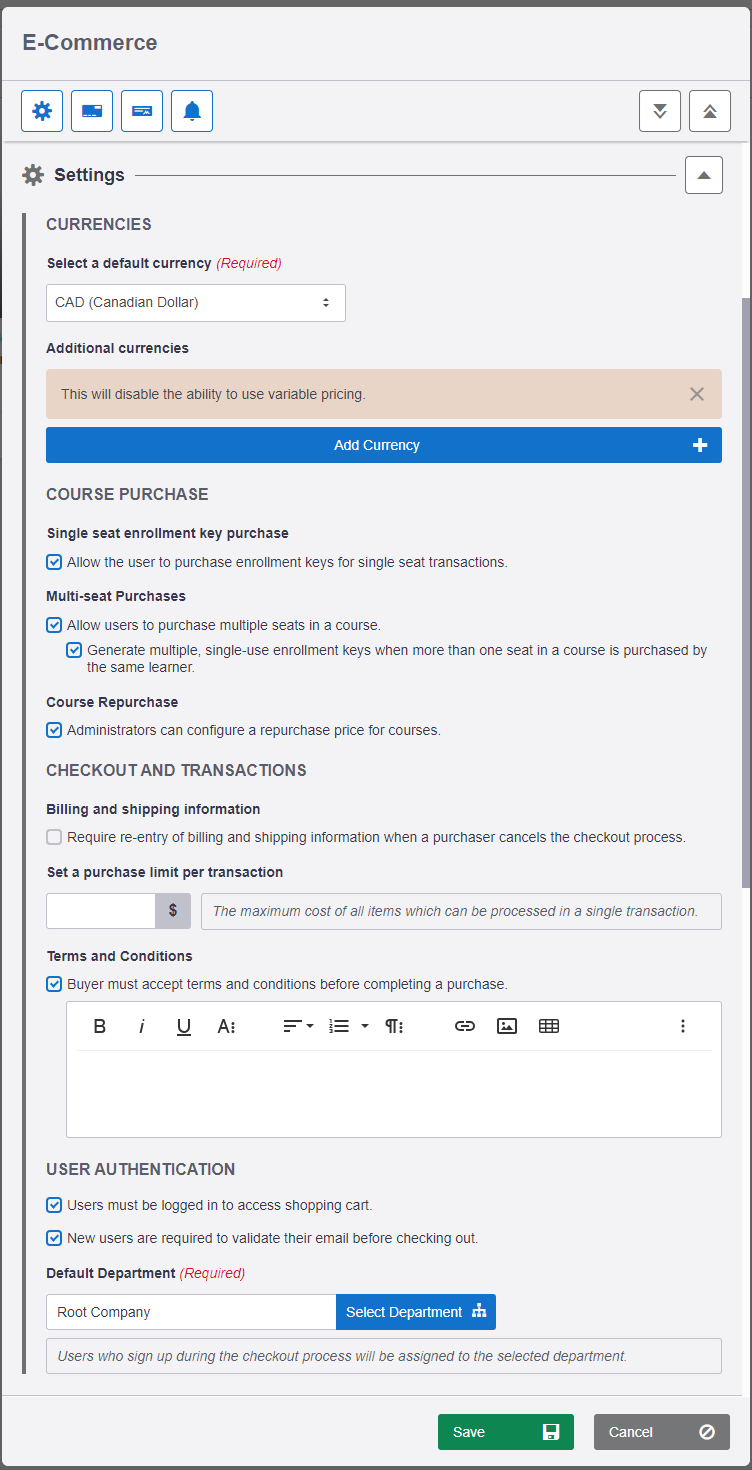This screenshot has height=1470, width=752.
Task: Open the editor's more options menu
Action: [683, 1025]
